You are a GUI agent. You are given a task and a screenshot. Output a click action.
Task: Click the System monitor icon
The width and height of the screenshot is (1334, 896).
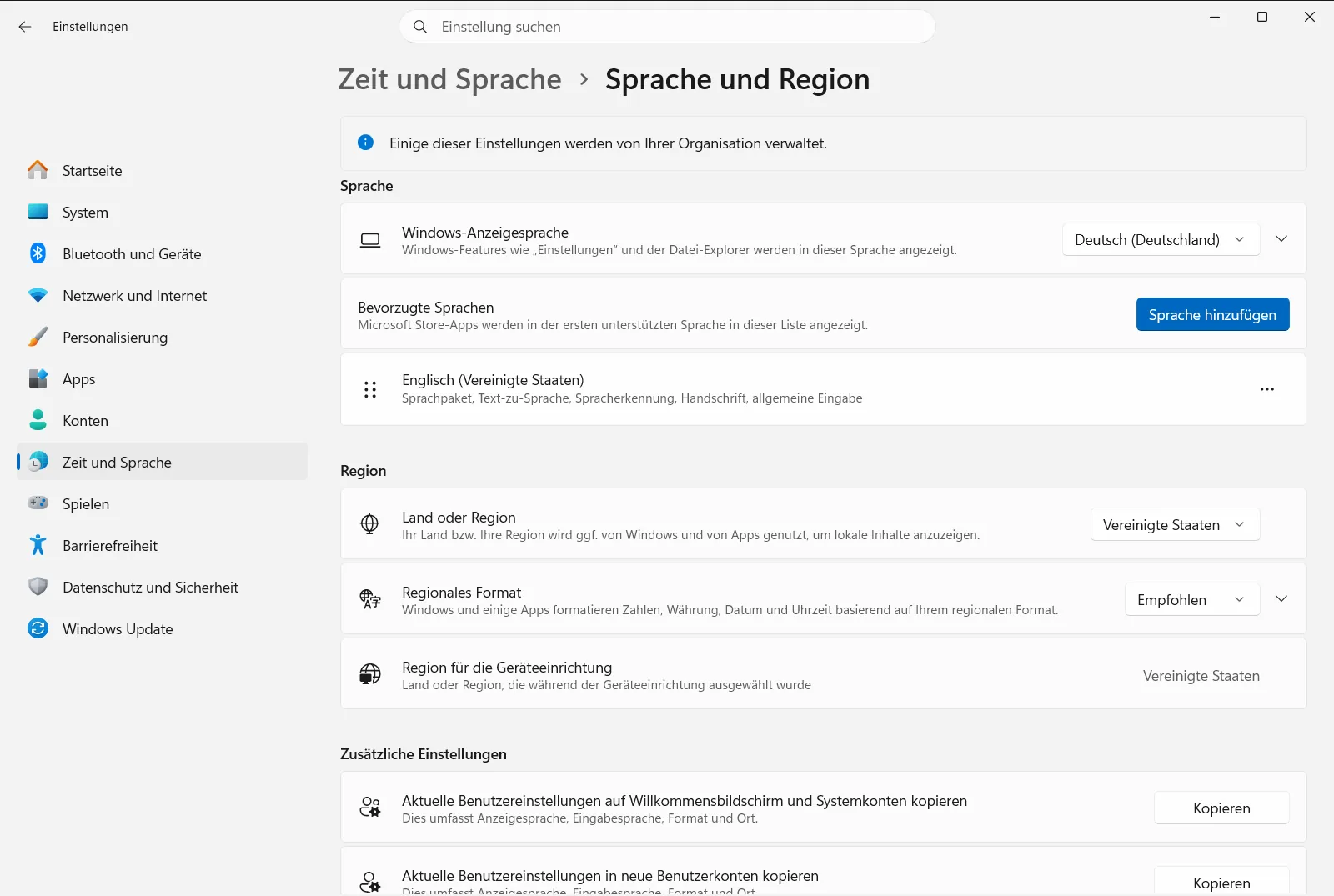tap(38, 212)
